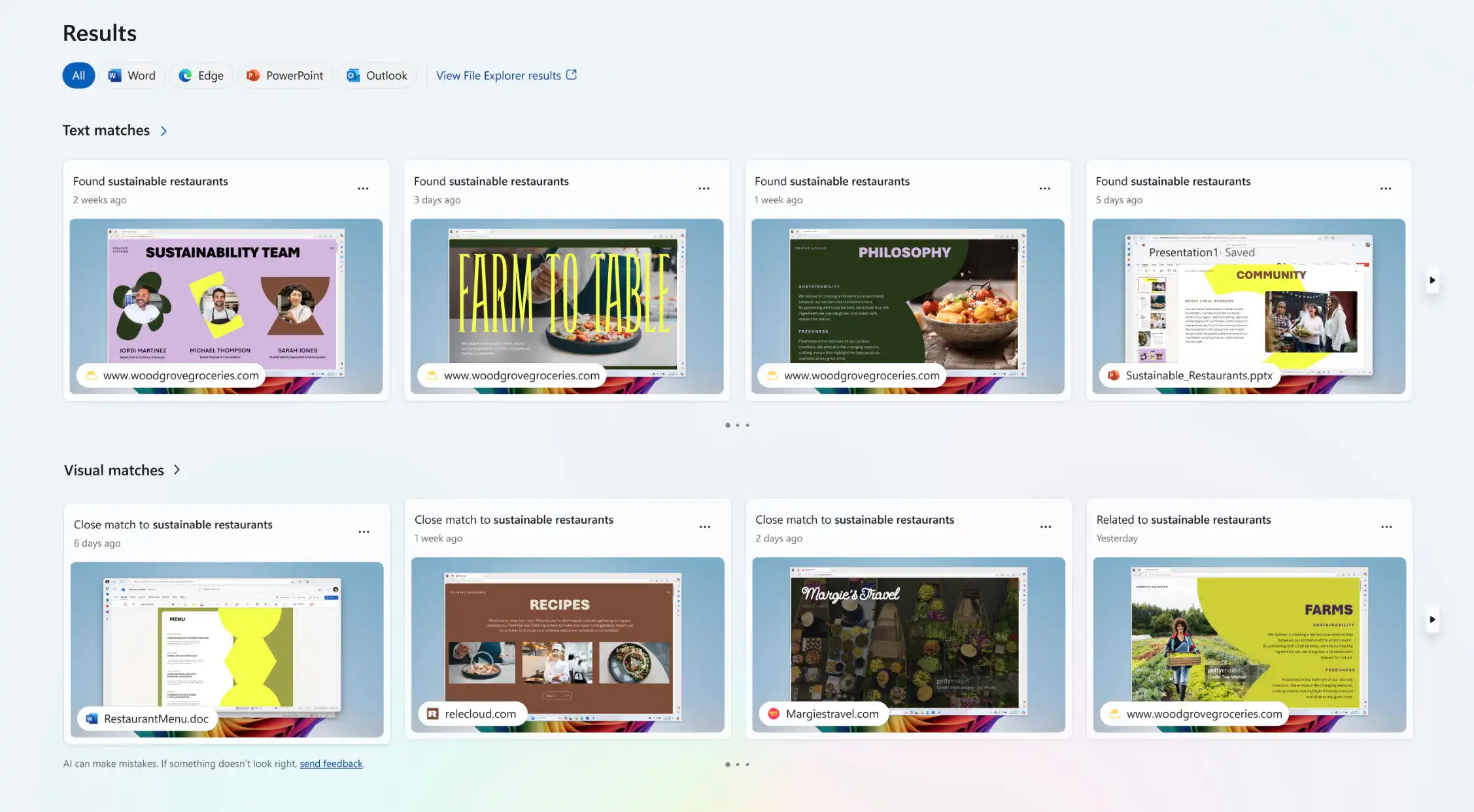Expand the Visual matches section chevron
Viewport: 1474px width, 812px height.
pos(177,470)
